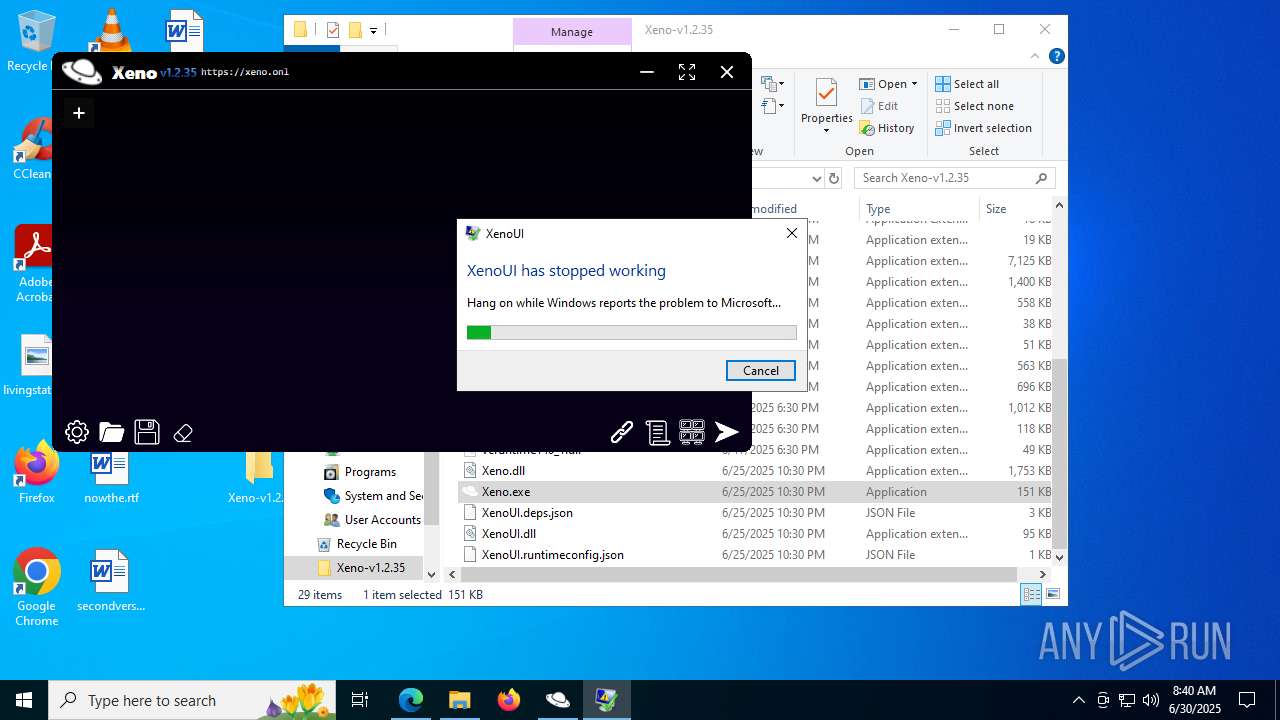Select Xeno-v1.2.35 folder in navigation pane
1280x720 pixels.
(360, 568)
